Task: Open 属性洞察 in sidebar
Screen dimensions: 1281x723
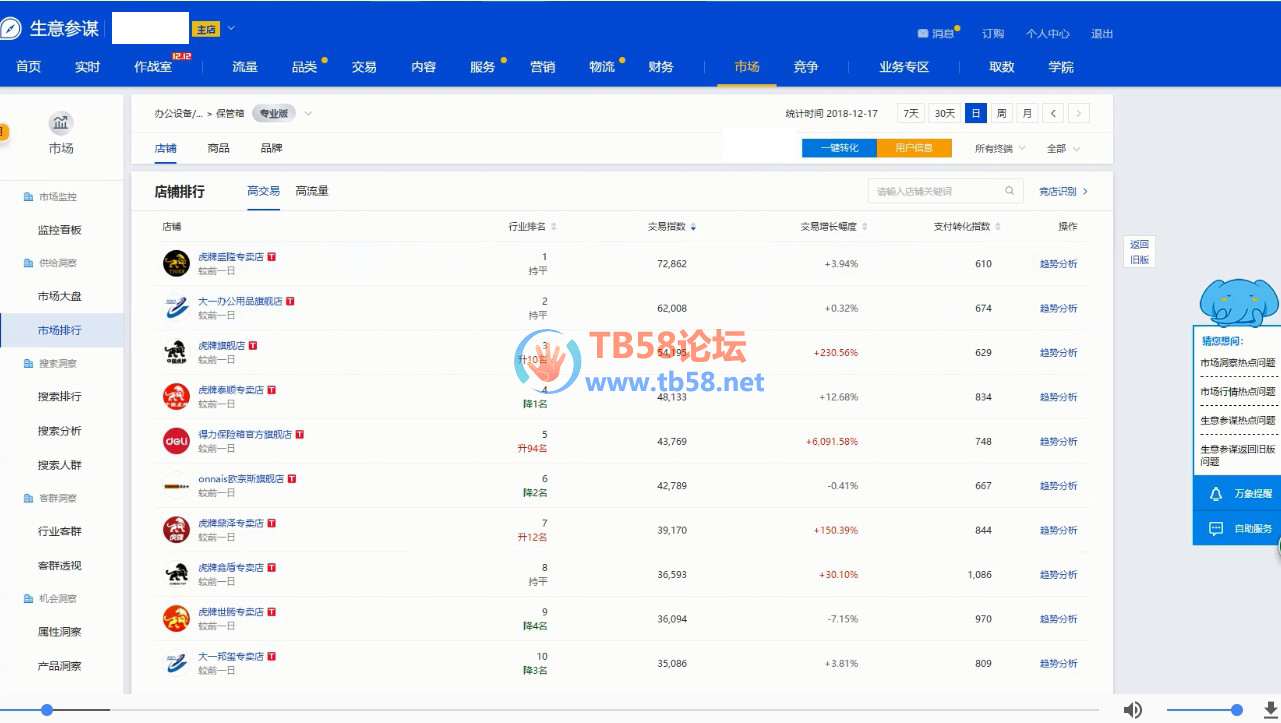Action: pyautogui.click(x=60, y=632)
